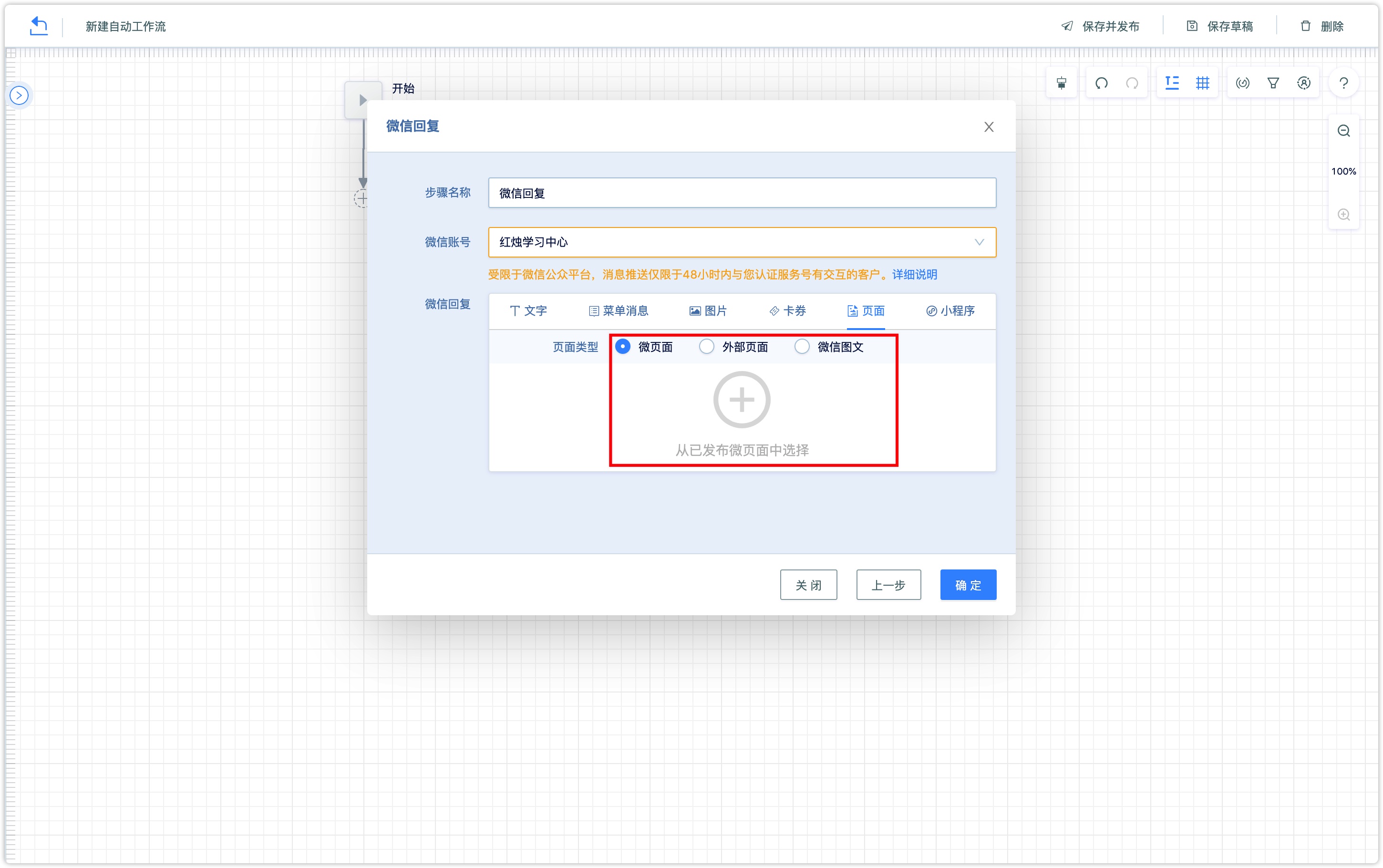This screenshot has height=868, width=1383.
Task: Click the ruler corner box at canvas top-left
Action: [x=11, y=53]
